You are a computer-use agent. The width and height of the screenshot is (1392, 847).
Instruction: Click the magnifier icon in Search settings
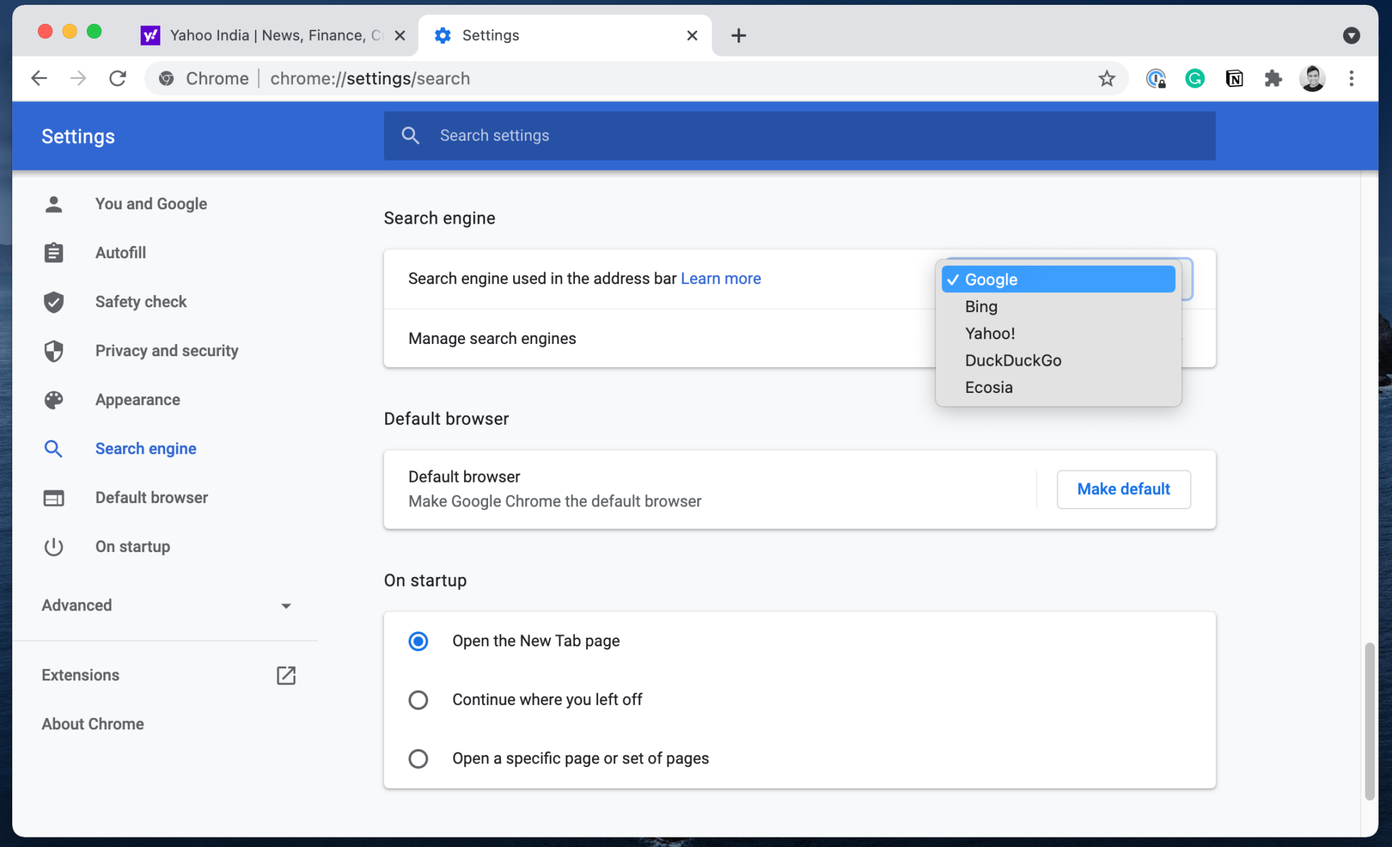coord(410,135)
